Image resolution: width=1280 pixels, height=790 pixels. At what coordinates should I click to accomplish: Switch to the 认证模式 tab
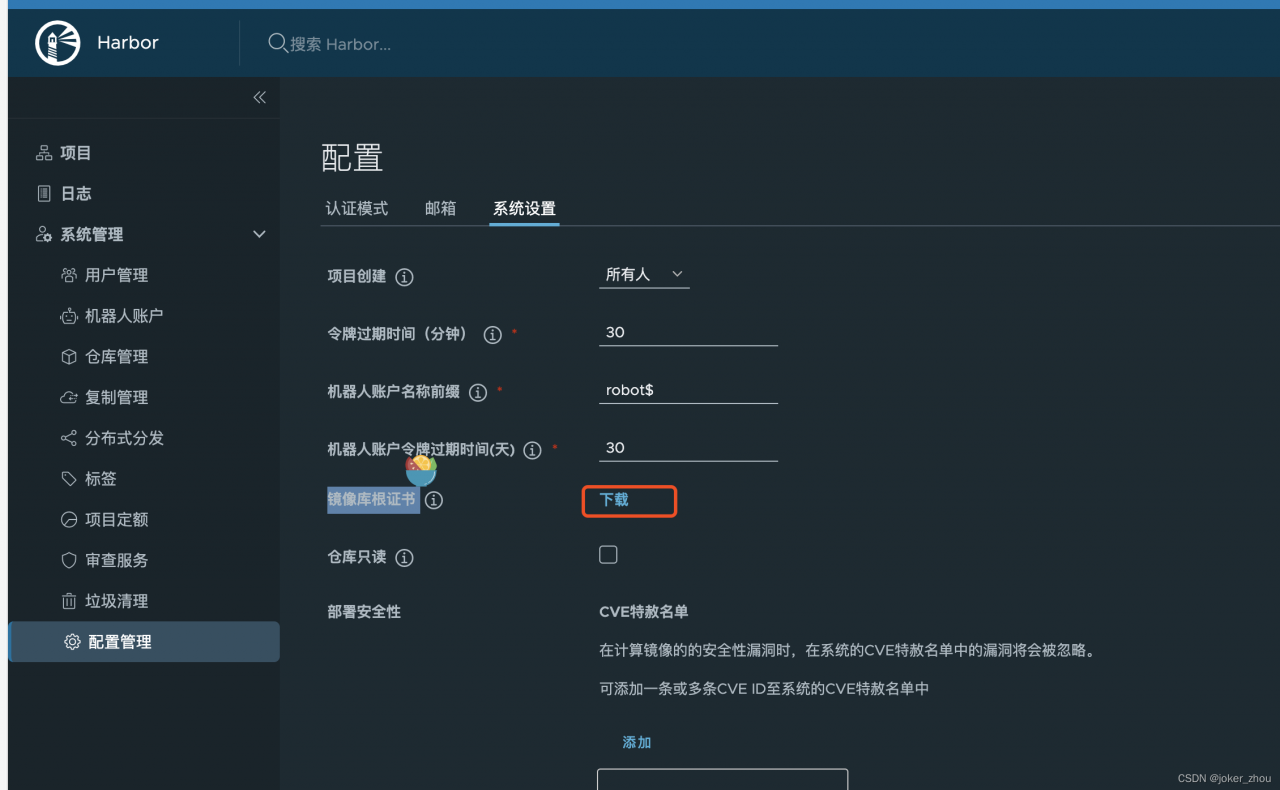tap(356, 208)
